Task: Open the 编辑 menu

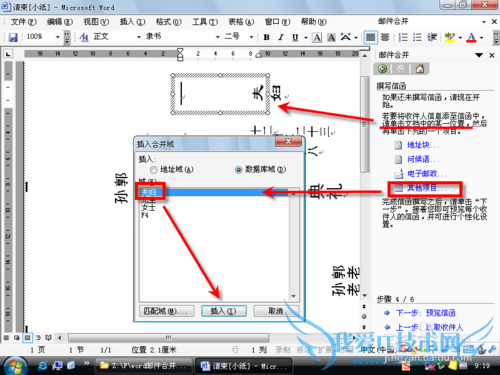Action: [x=60, y=22]
